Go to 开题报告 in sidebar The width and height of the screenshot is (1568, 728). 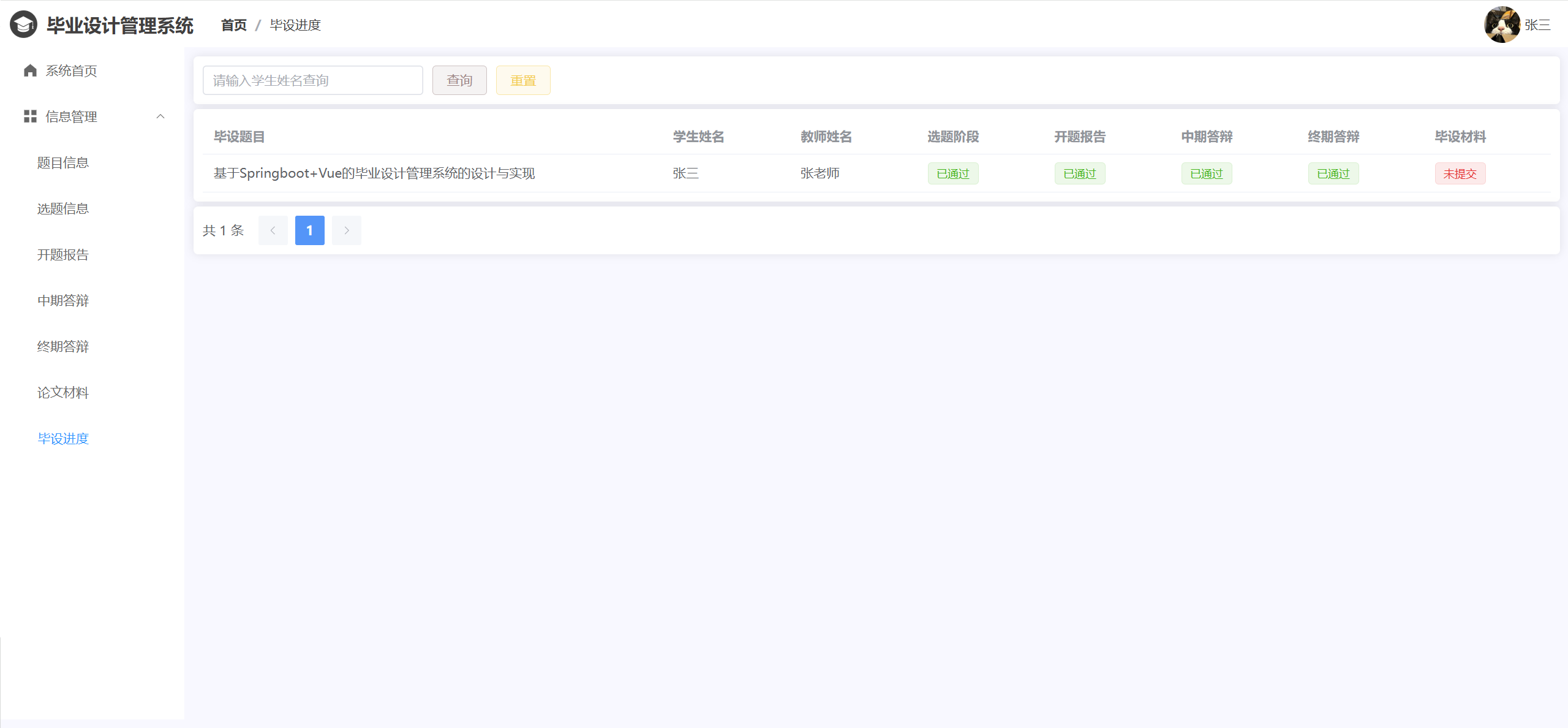point(63,255)
